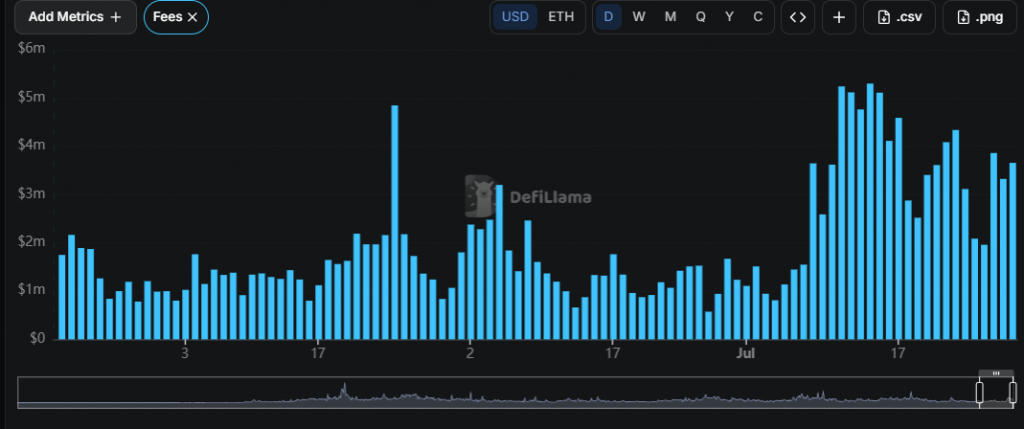Switch currency to ETH
This screenshot has height=429, width=1024.
(x=561, y=17)
